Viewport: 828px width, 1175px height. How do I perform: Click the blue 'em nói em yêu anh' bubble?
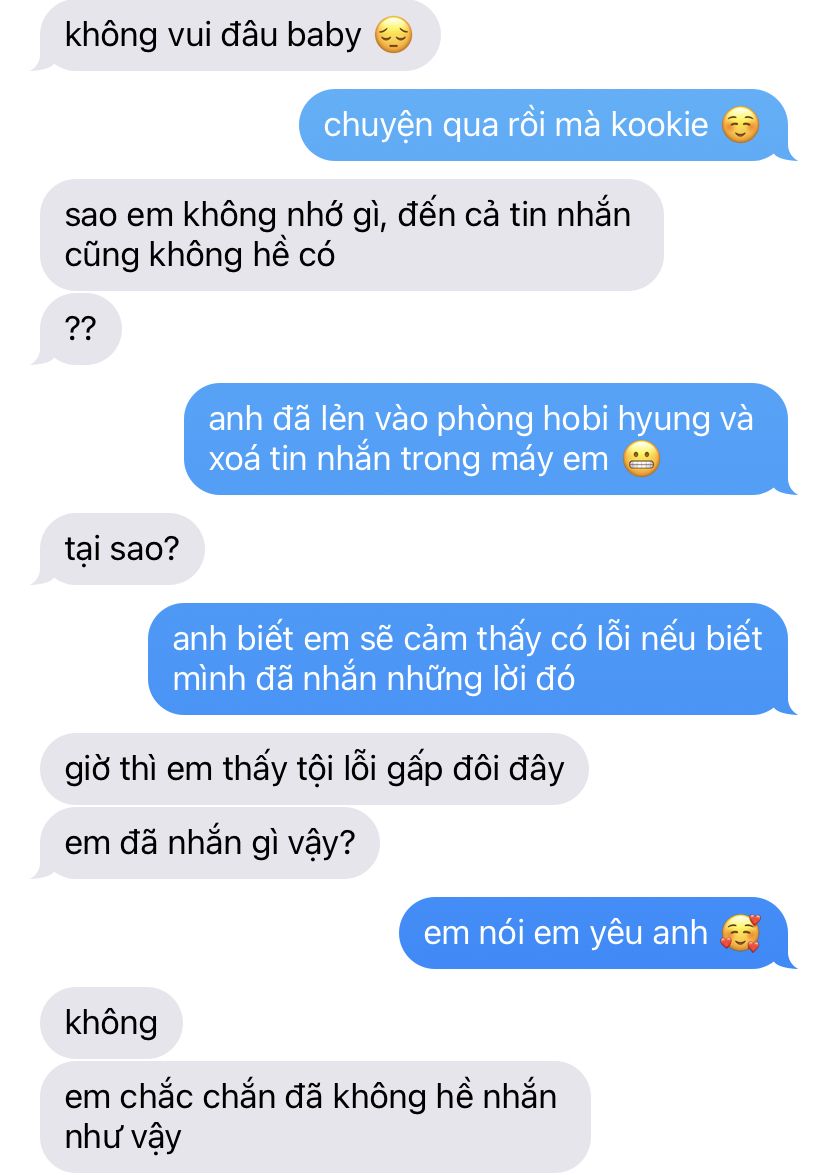(x=597, y=934)
